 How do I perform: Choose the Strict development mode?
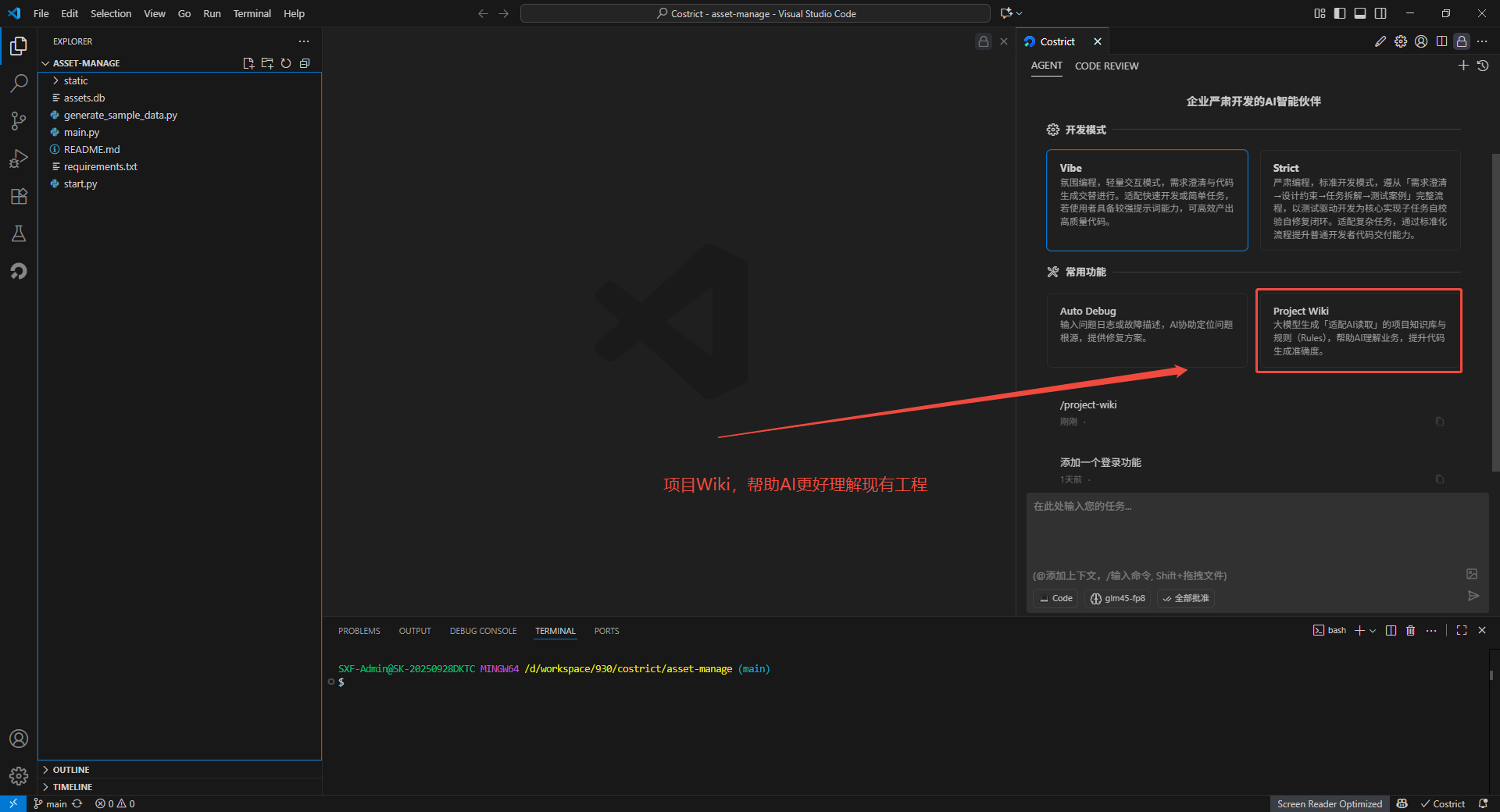[x=1359, y=201]
